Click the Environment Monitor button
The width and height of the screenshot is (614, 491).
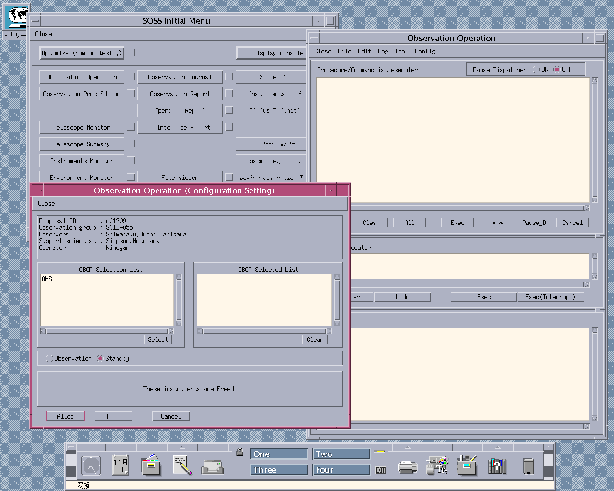(82, 177)
